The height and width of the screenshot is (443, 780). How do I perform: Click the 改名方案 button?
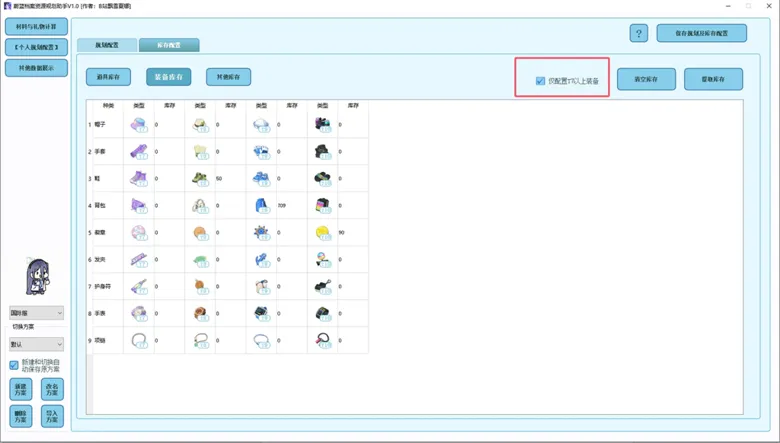[x=52, y=389]
